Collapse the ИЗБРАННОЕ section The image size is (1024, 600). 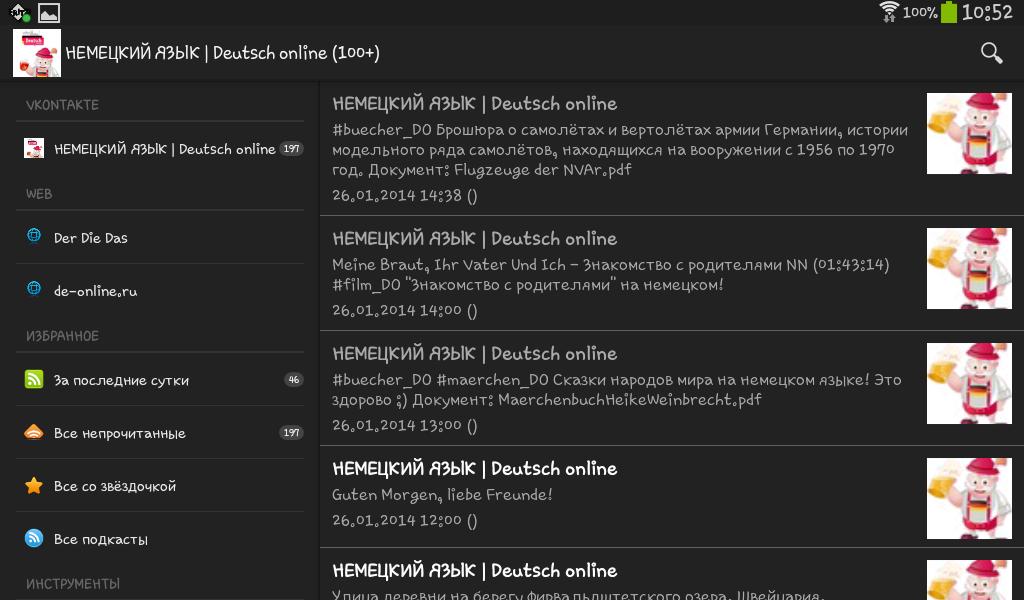(x=160, y=335)
